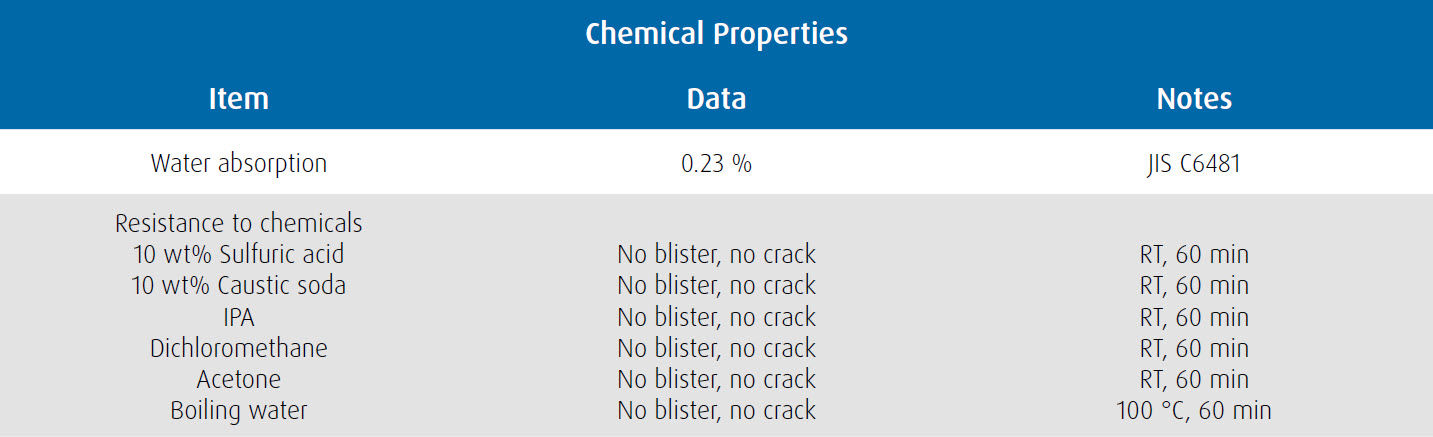Click the 100 °C, 60 min note

click(1194, 411)
